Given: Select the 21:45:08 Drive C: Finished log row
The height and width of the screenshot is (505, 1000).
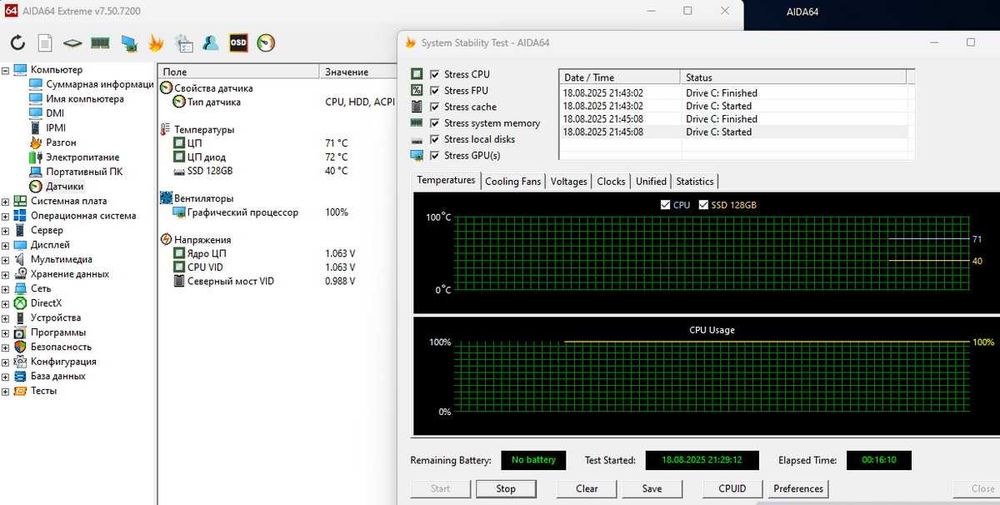Looking at the screenshot, I should tap(733, 119).
